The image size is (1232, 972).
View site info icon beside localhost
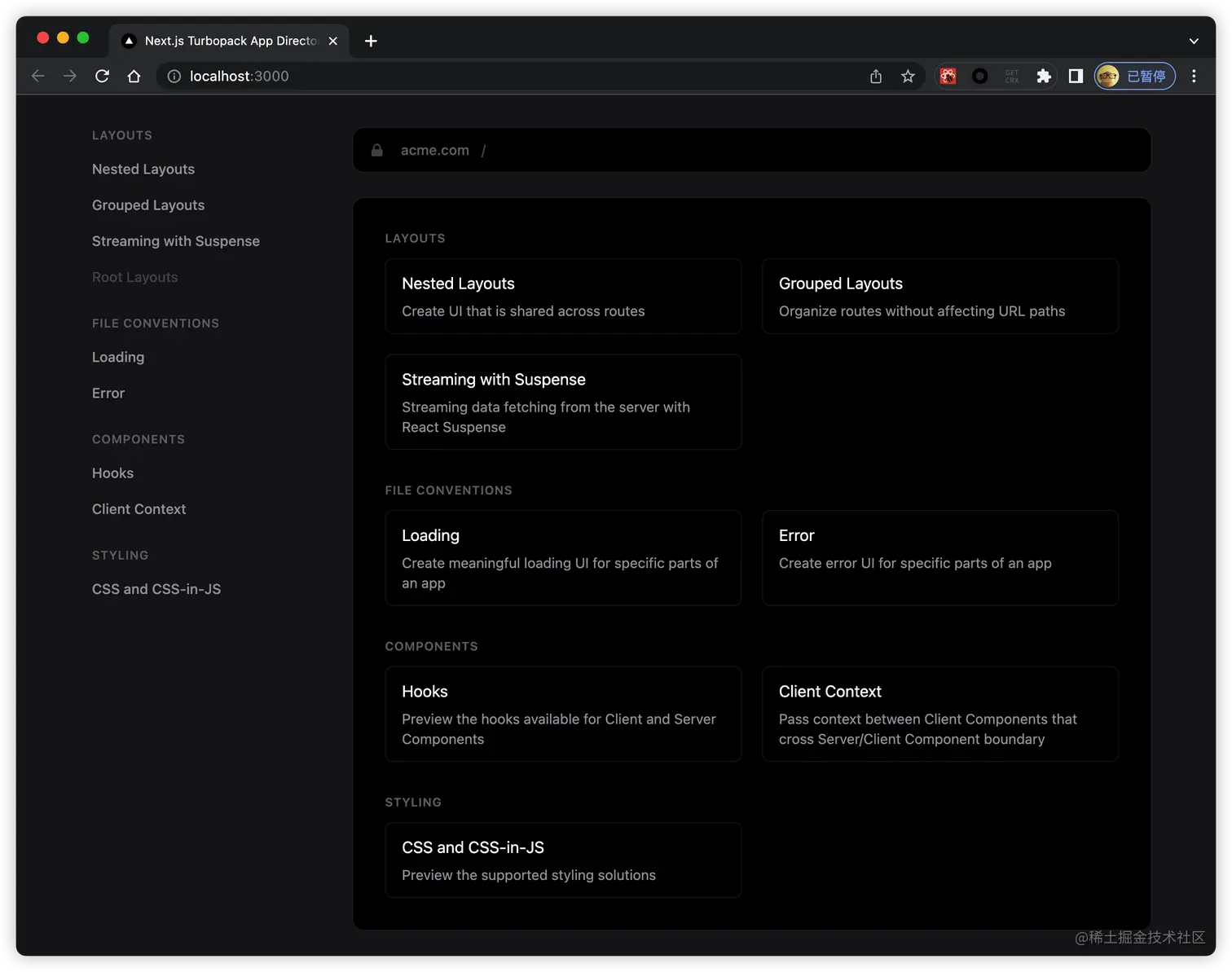(174, 76)
